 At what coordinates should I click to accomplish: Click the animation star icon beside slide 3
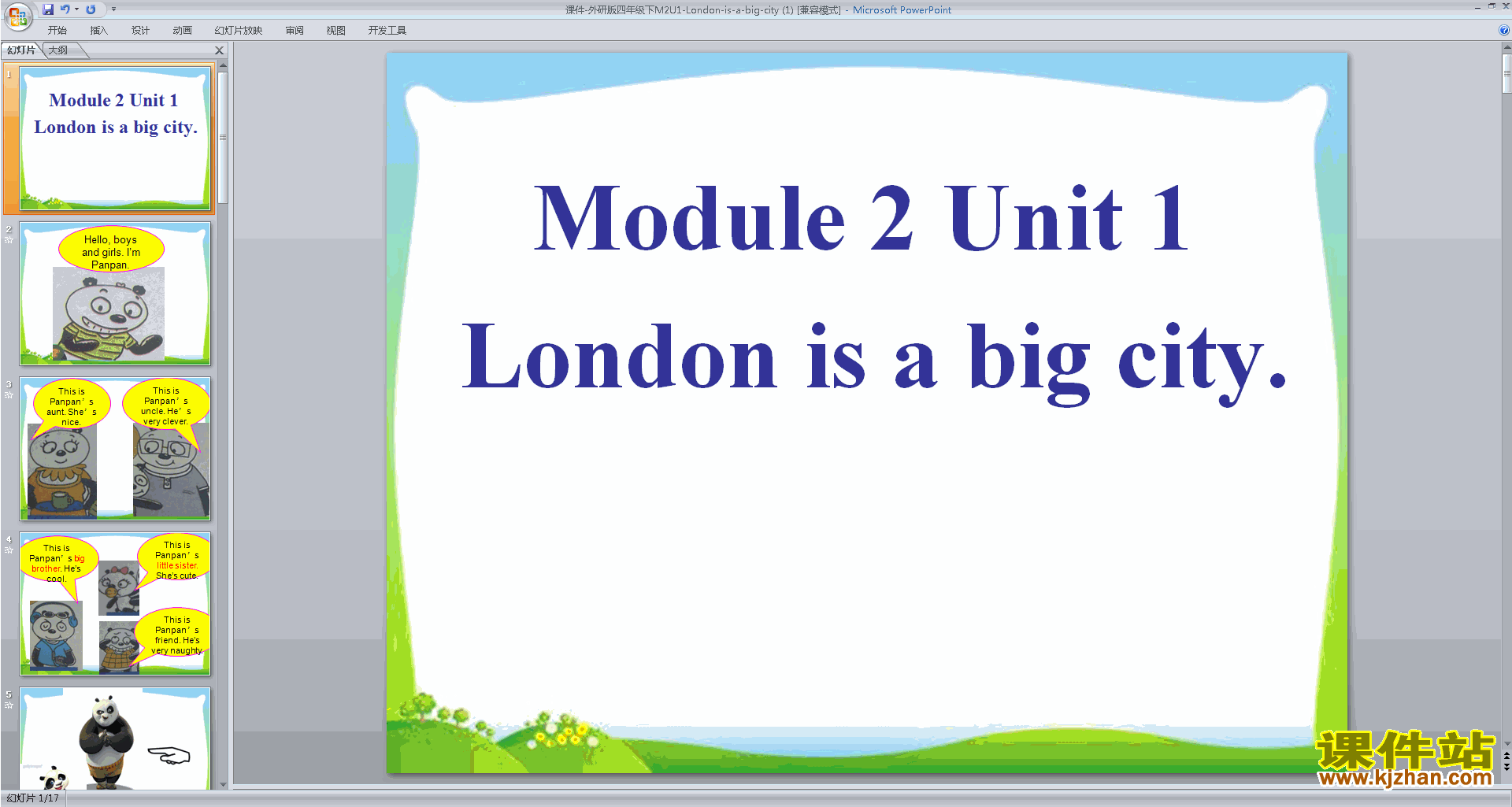click(9, 395)
